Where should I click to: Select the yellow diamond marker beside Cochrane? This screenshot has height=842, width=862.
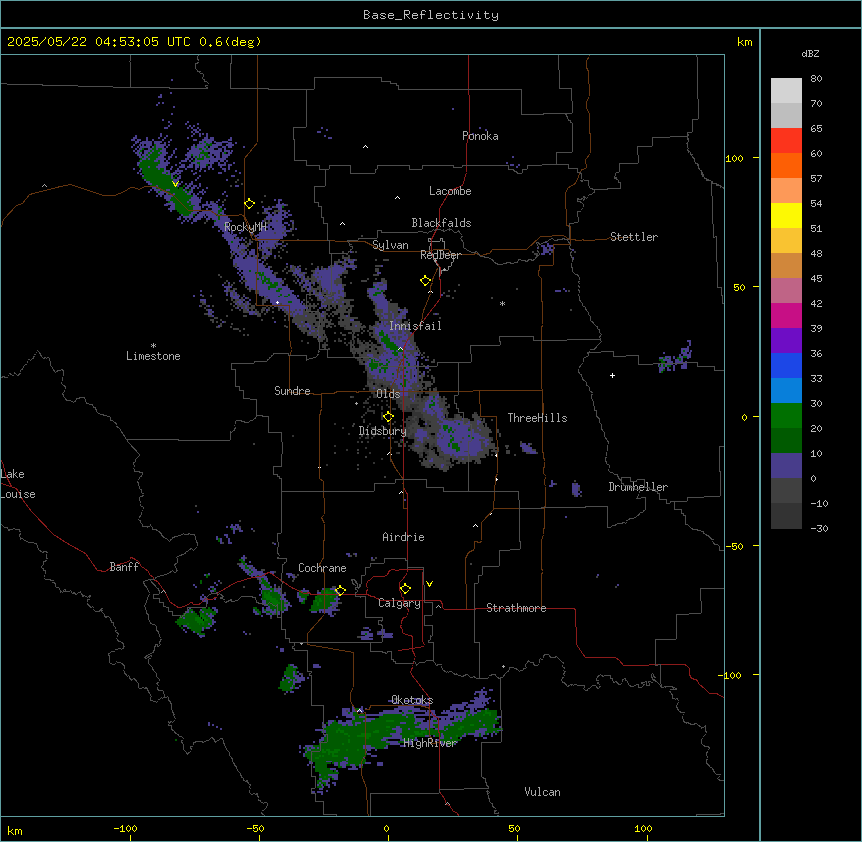[x=340, y=591]
